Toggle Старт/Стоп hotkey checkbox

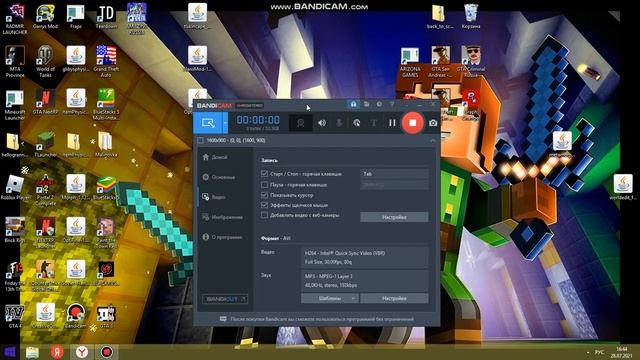(x=264, y=174)
